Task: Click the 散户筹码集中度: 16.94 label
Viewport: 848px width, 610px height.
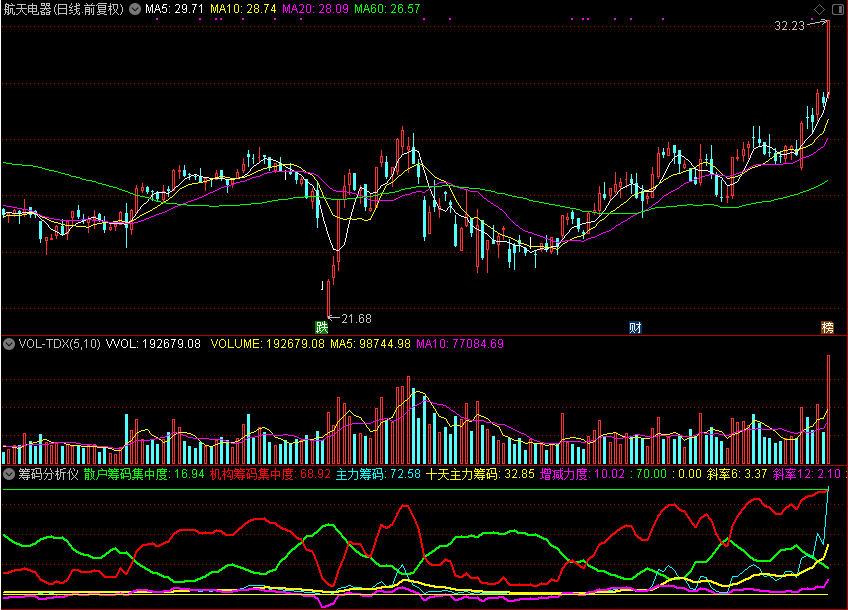Action: [x=144, y=474]
